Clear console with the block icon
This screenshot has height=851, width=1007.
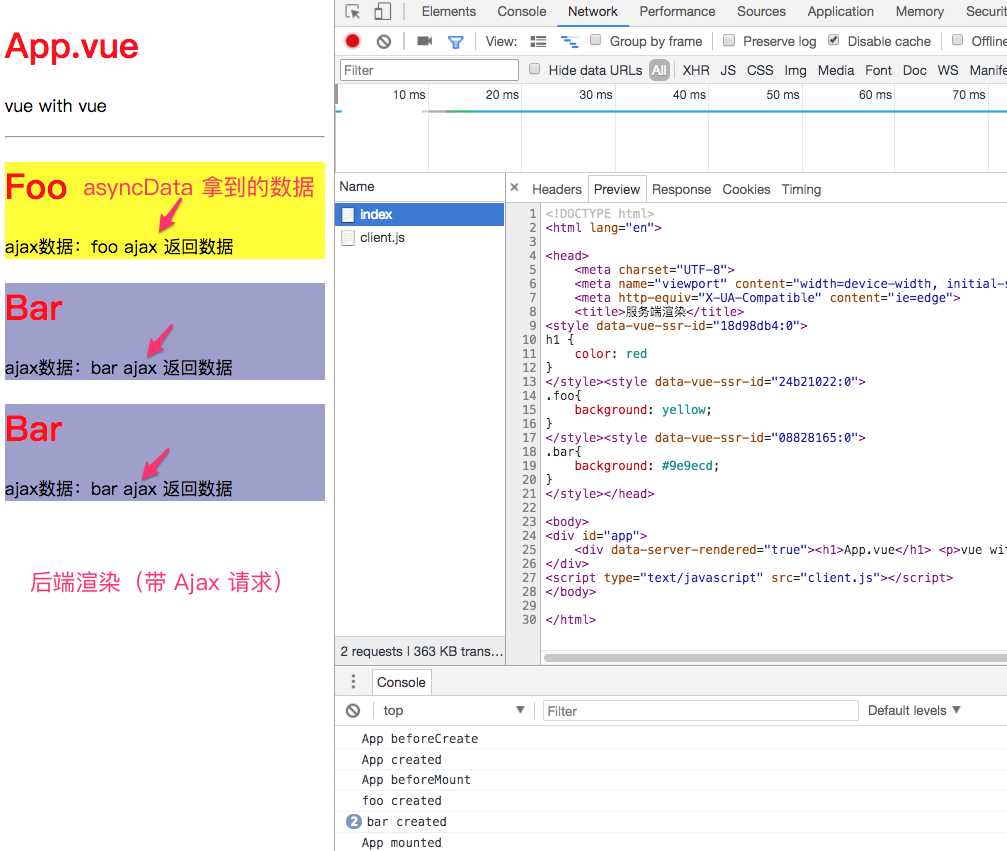[x=353, y=710]
